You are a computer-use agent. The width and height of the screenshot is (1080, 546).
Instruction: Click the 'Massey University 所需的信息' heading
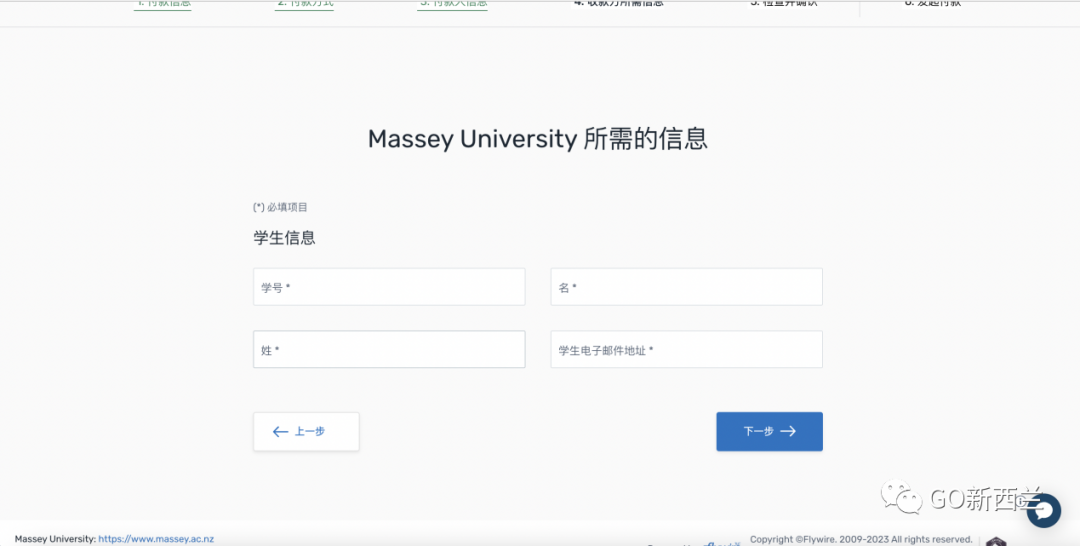538,139
